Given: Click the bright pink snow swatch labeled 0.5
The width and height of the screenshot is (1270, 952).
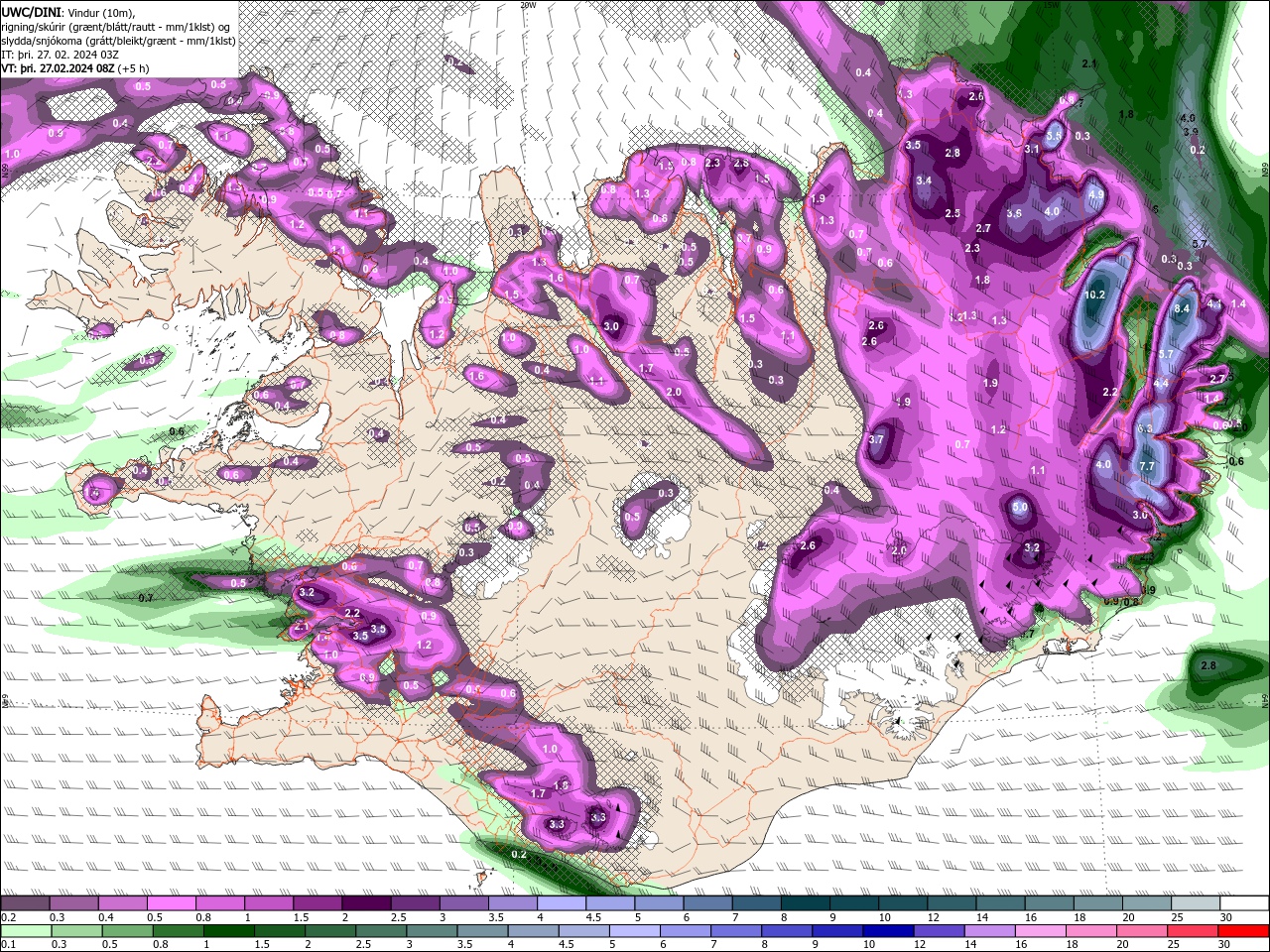Looking at the screenshot, I should pyautogui.click(x=171, y=903).
